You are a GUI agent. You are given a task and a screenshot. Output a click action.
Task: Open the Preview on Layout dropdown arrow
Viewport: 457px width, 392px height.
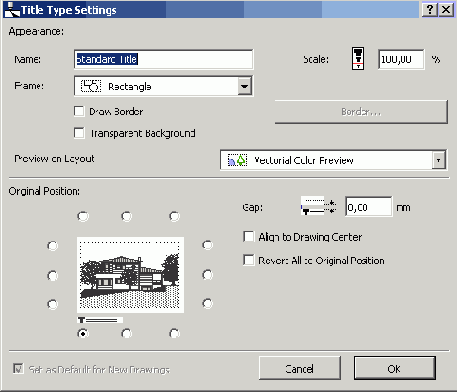439,160
